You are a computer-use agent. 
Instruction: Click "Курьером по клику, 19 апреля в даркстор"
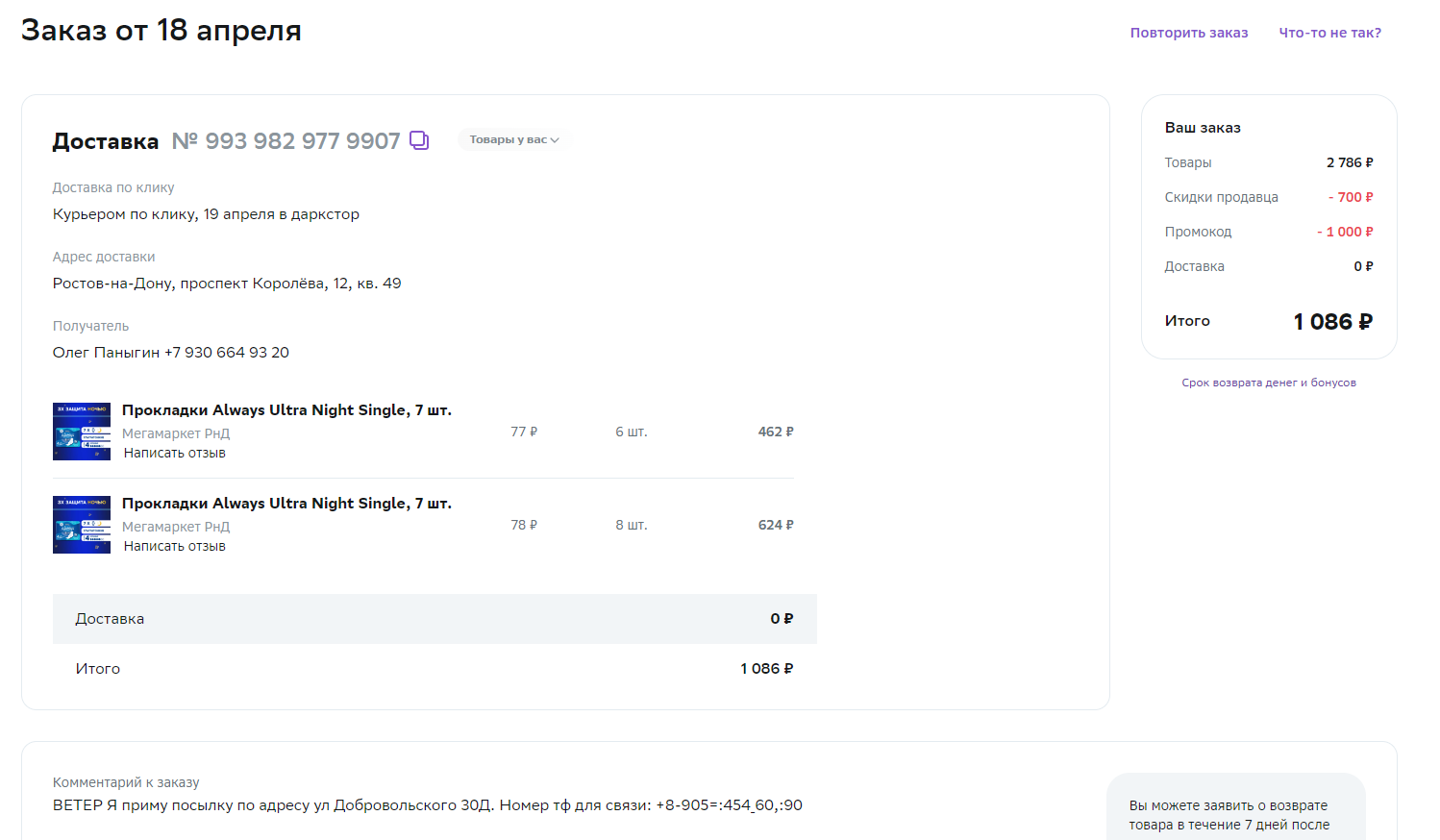point(206,214)
